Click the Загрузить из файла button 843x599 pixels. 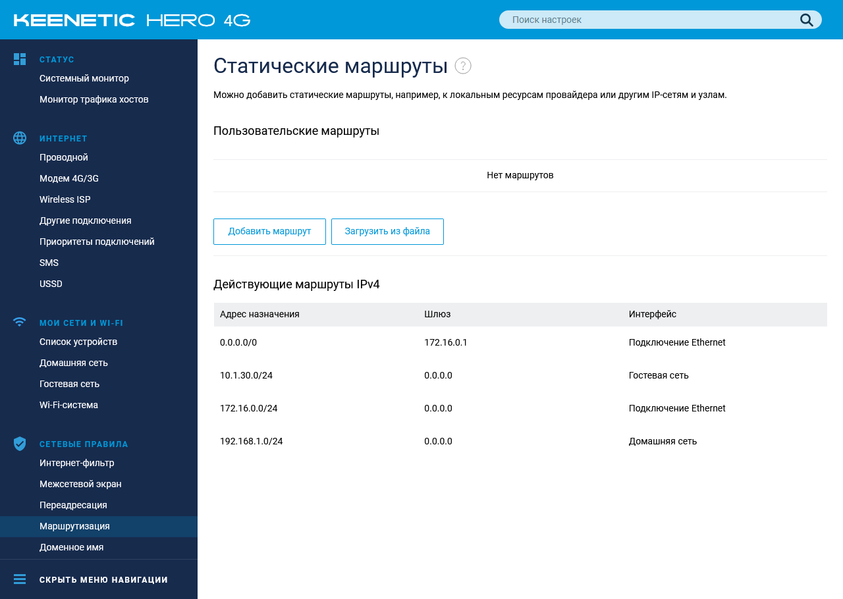click(x=387, y=231)
